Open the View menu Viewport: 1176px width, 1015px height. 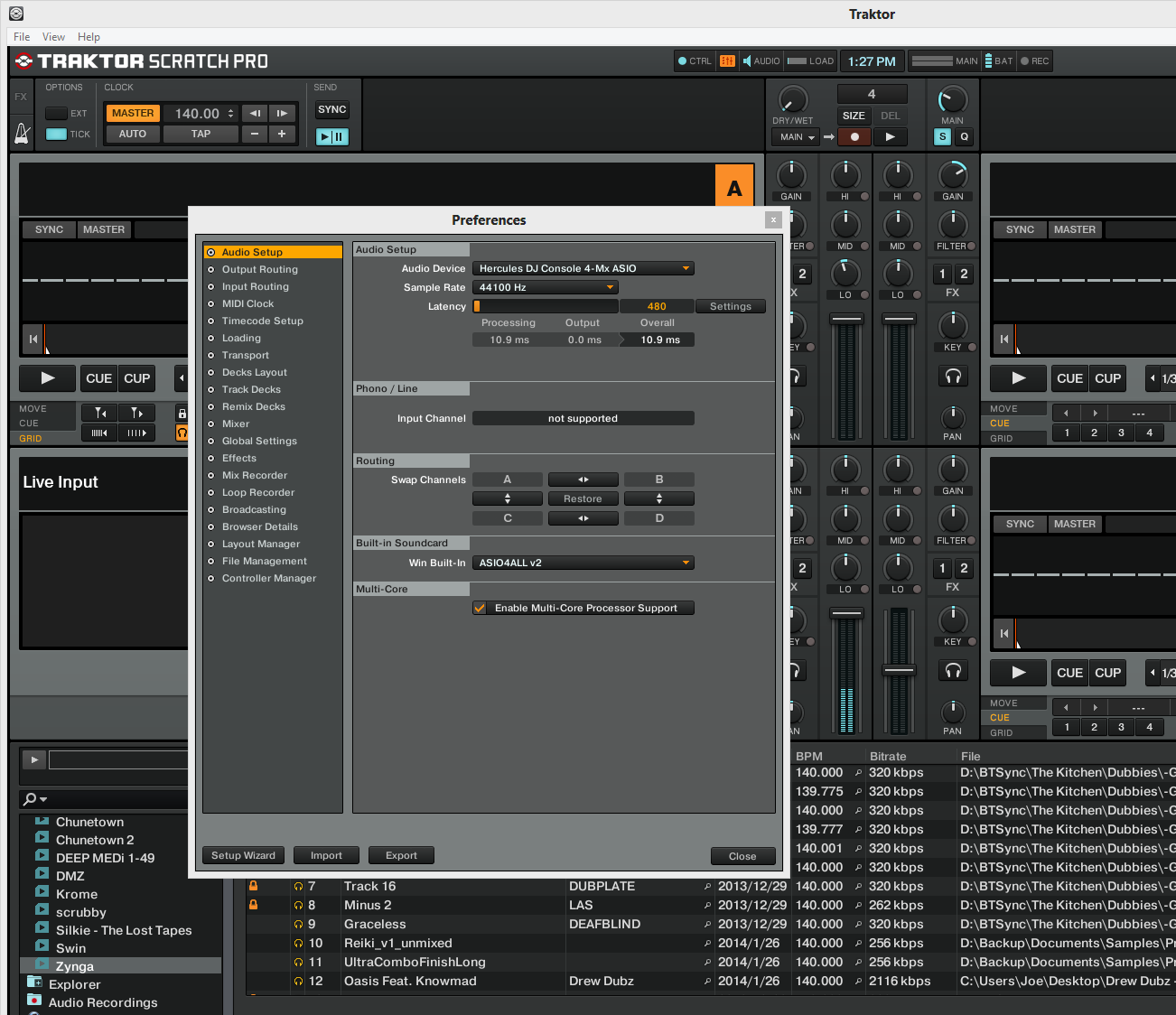(x=53, y=37)
